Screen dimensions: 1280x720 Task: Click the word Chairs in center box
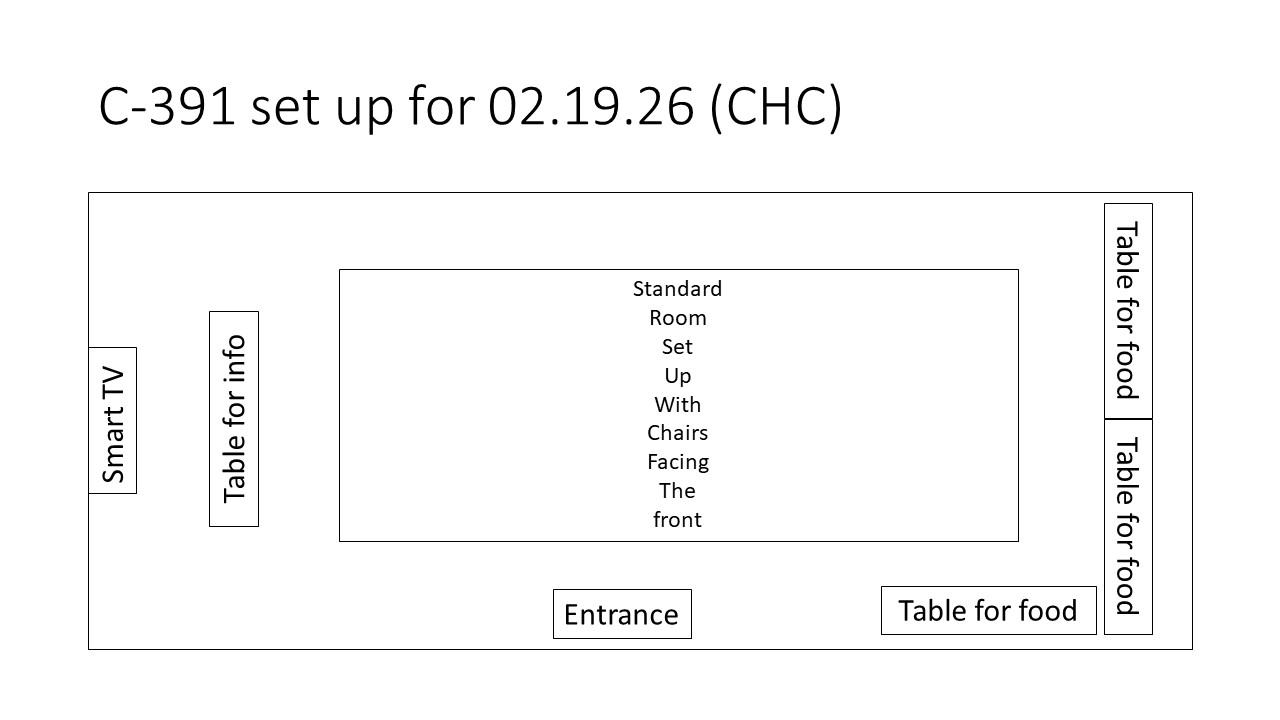pos(677,433)
